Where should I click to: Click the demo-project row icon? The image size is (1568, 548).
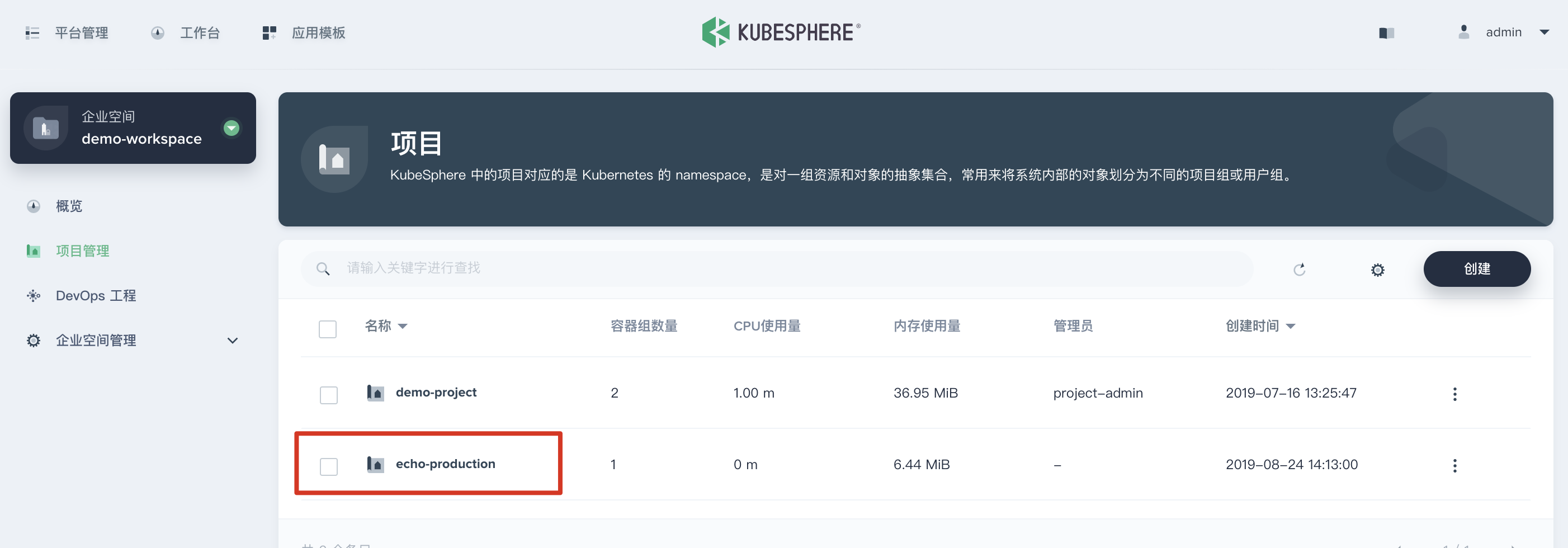(x=375, y=392)
